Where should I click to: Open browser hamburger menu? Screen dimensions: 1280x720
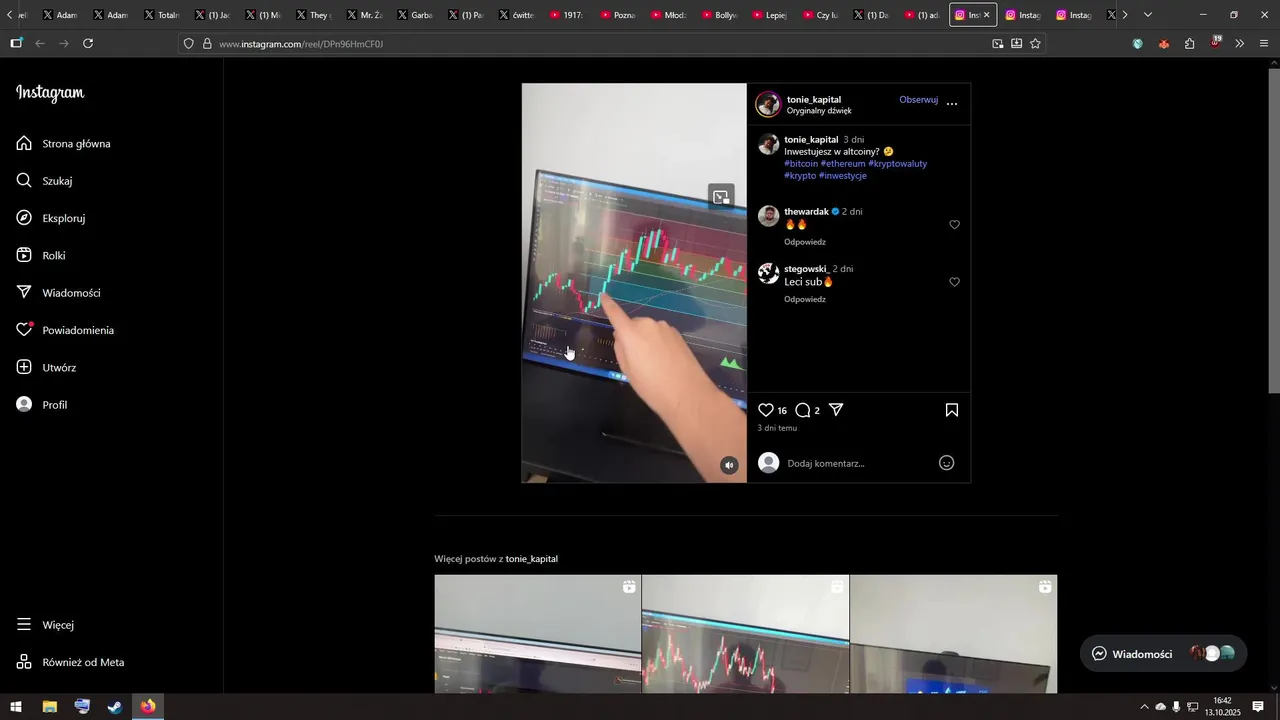[1264, 44]
